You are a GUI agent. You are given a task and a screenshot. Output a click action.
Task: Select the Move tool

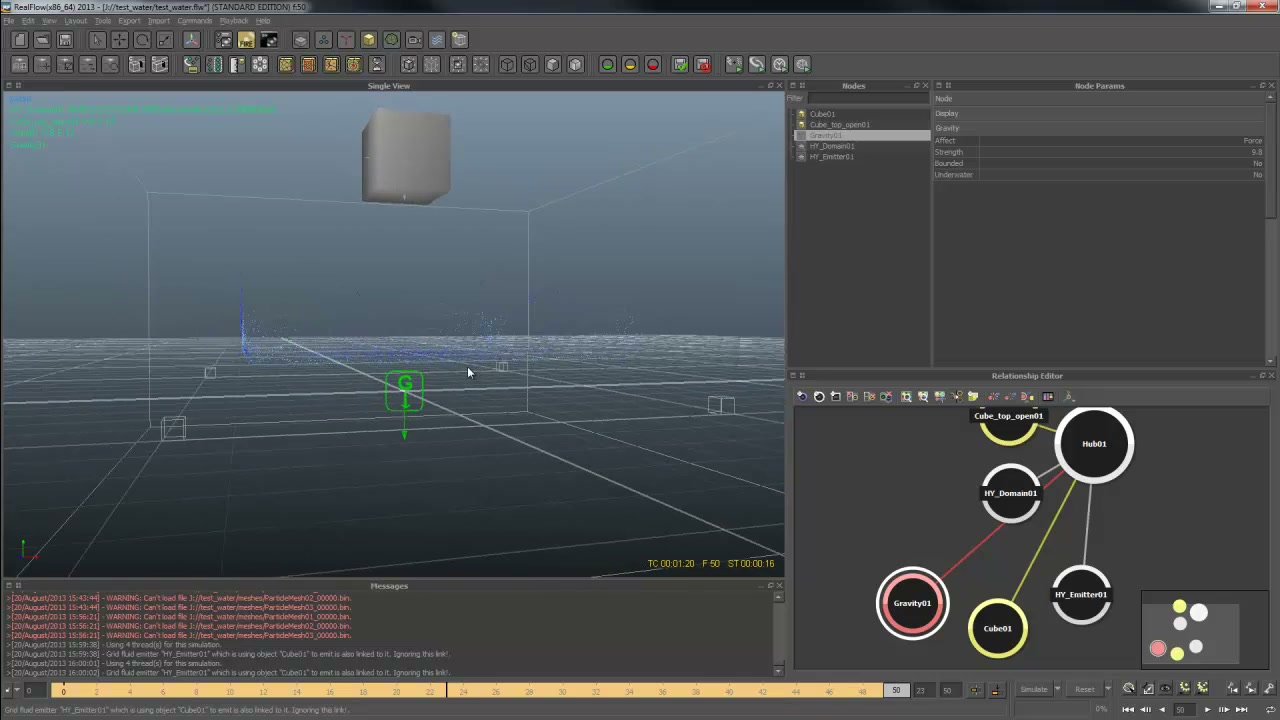point(119,40)
